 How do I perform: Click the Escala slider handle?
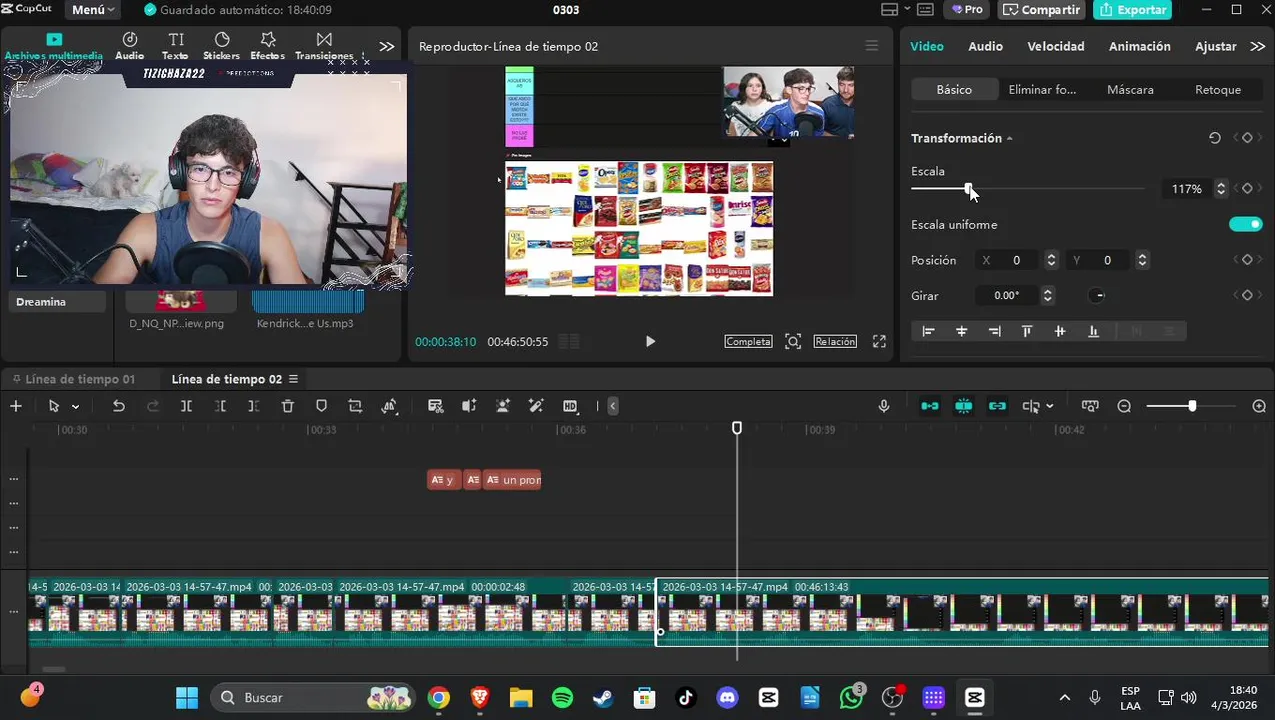click(x=968, y=189)
